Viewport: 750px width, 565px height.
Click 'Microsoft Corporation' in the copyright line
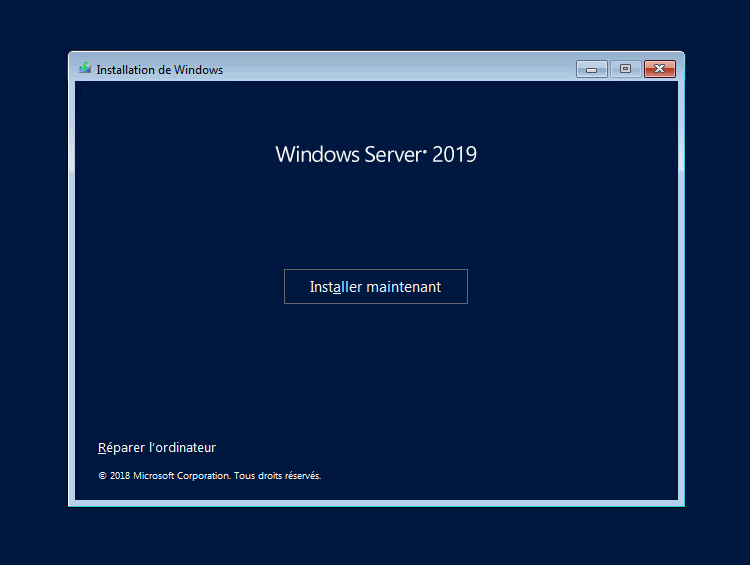182,476
